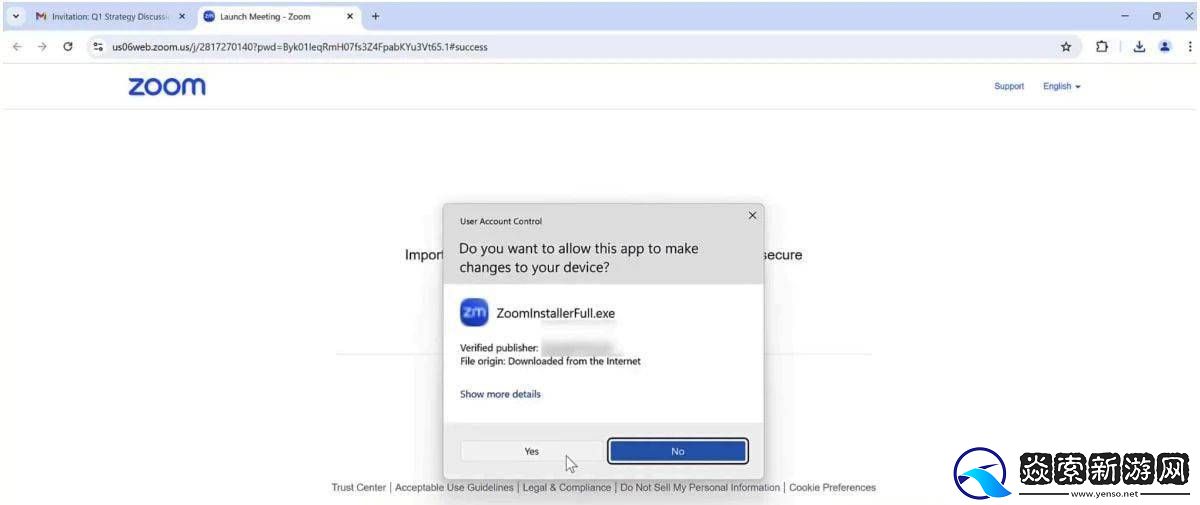This screenshot has height=505, width=1200.
Task: Expand Show more details in UAC dialog
Action: coord(500,394)
